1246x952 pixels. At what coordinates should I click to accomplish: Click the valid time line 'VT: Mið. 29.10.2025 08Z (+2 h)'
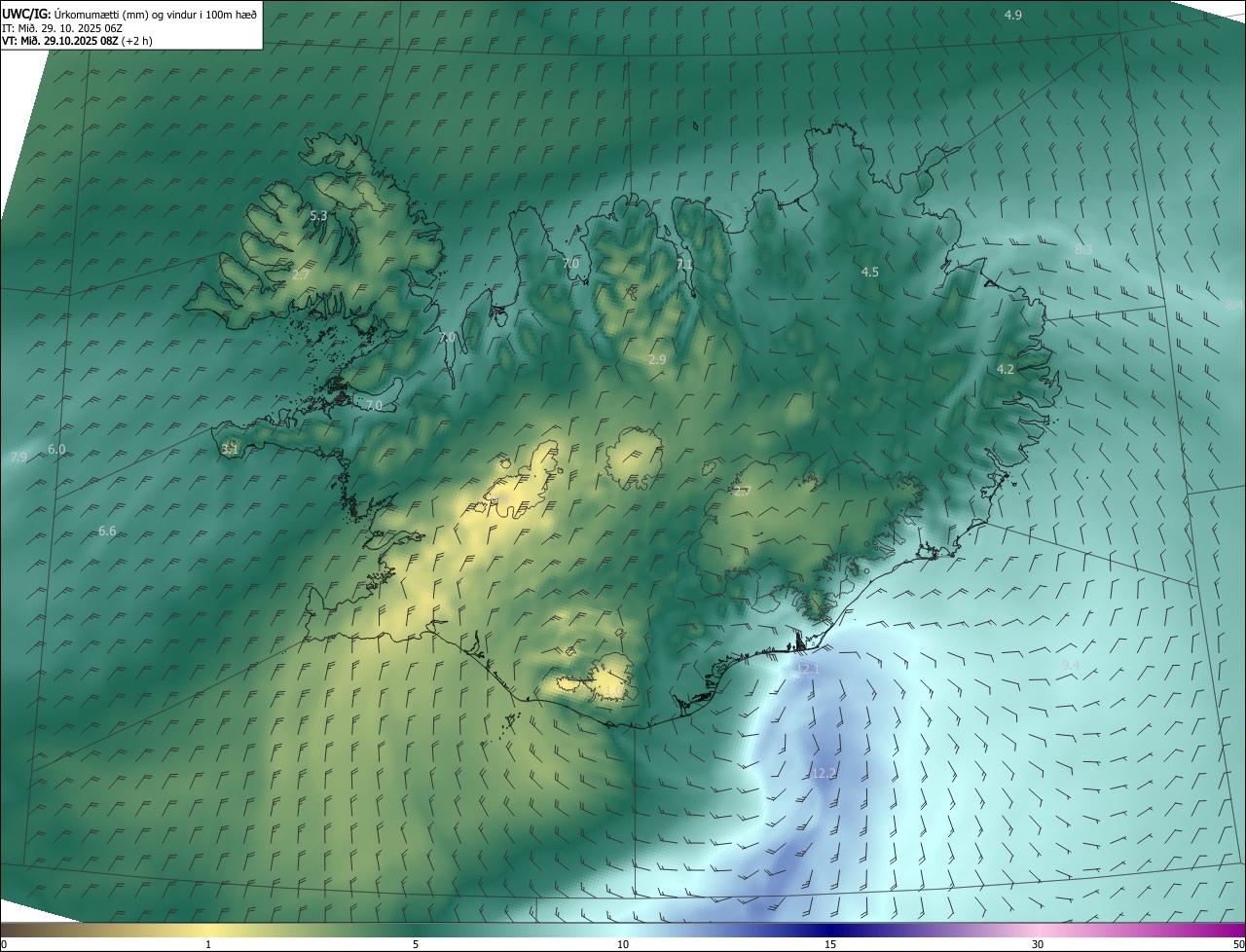(x=77, y=41)
